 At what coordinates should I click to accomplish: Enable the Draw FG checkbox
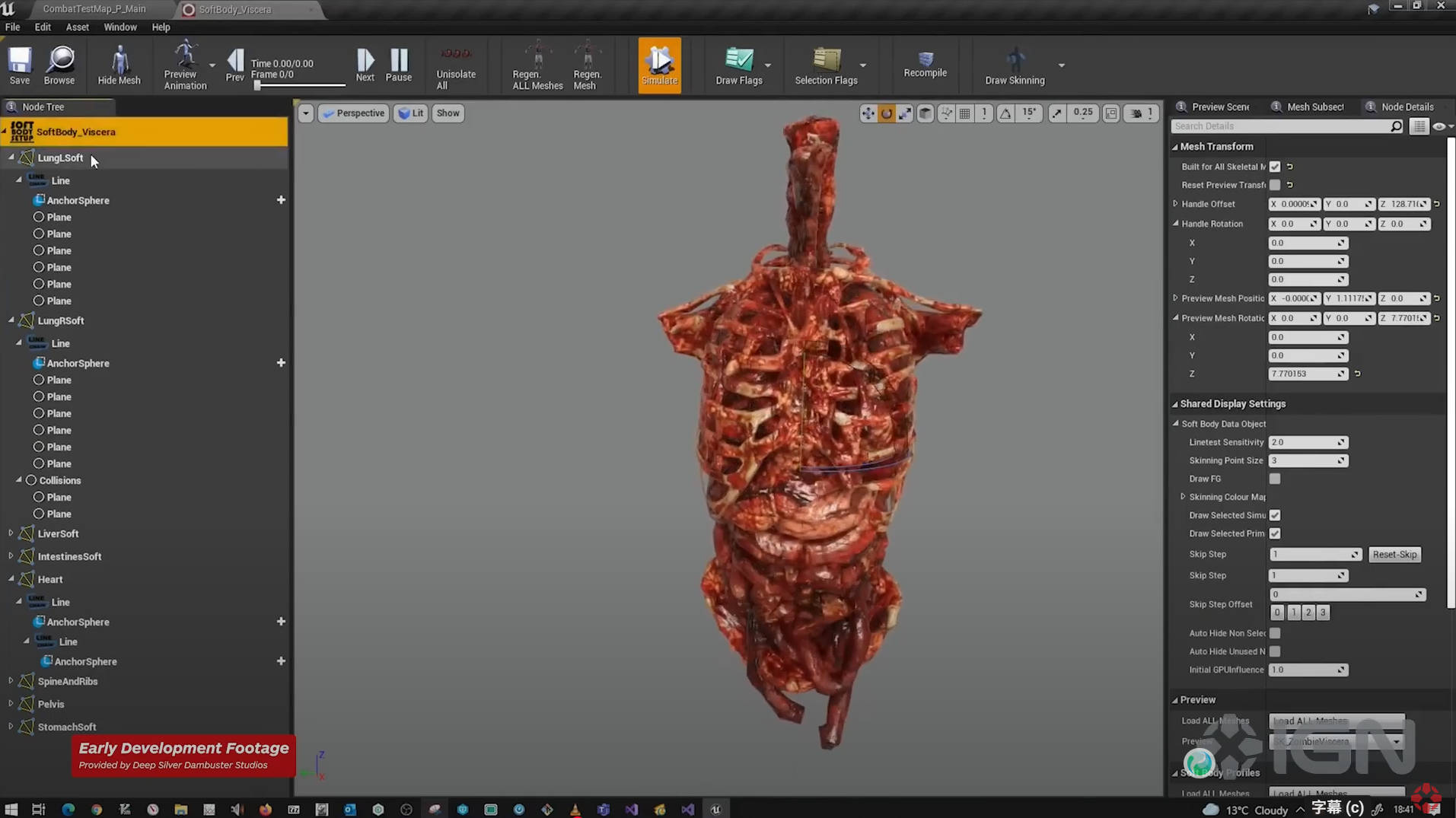[1275, 479]
